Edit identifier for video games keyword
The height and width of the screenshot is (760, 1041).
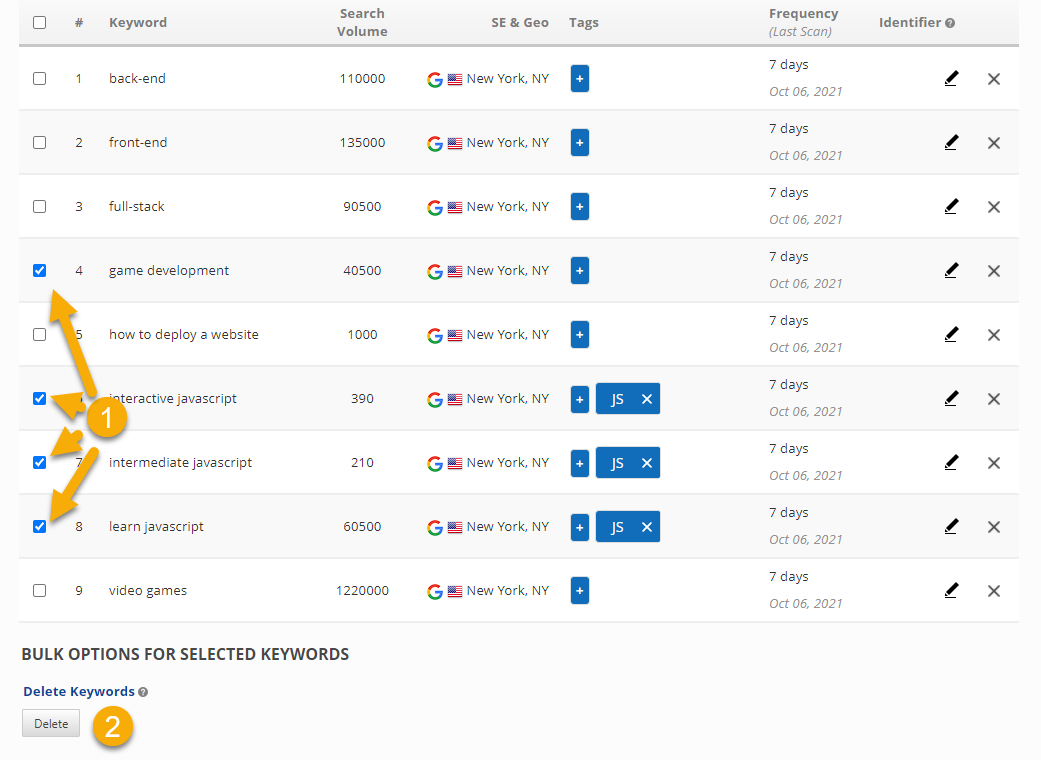pos(950,591)
